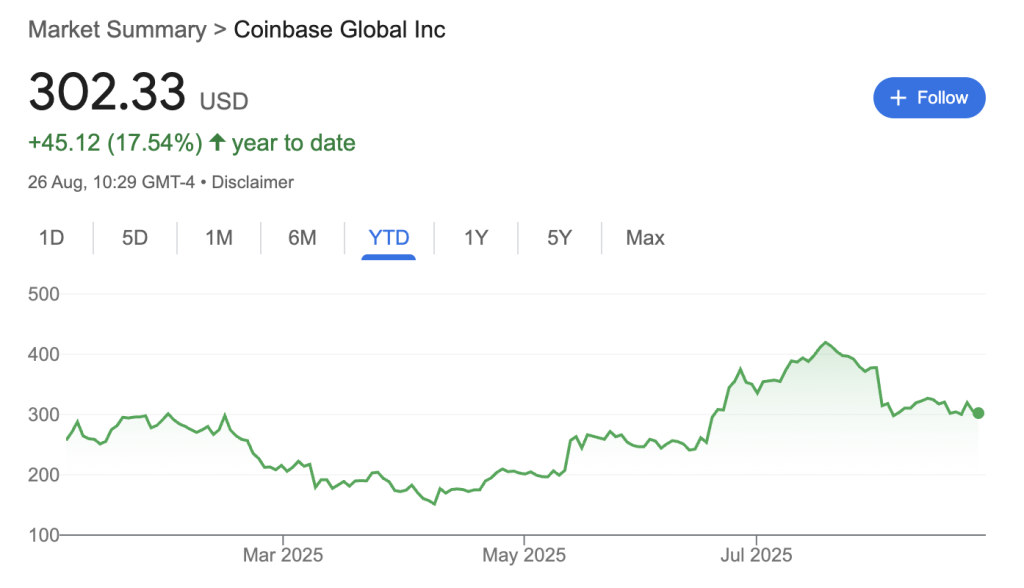Click the 302.33 USD price value
The height and width of the screenshot is (588, 1024).
click(138, 92)
